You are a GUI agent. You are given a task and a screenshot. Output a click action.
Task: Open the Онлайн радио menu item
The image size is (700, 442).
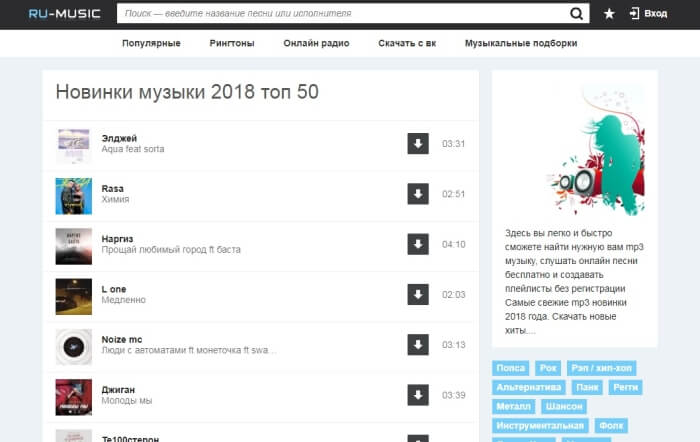tap(316, 43)
